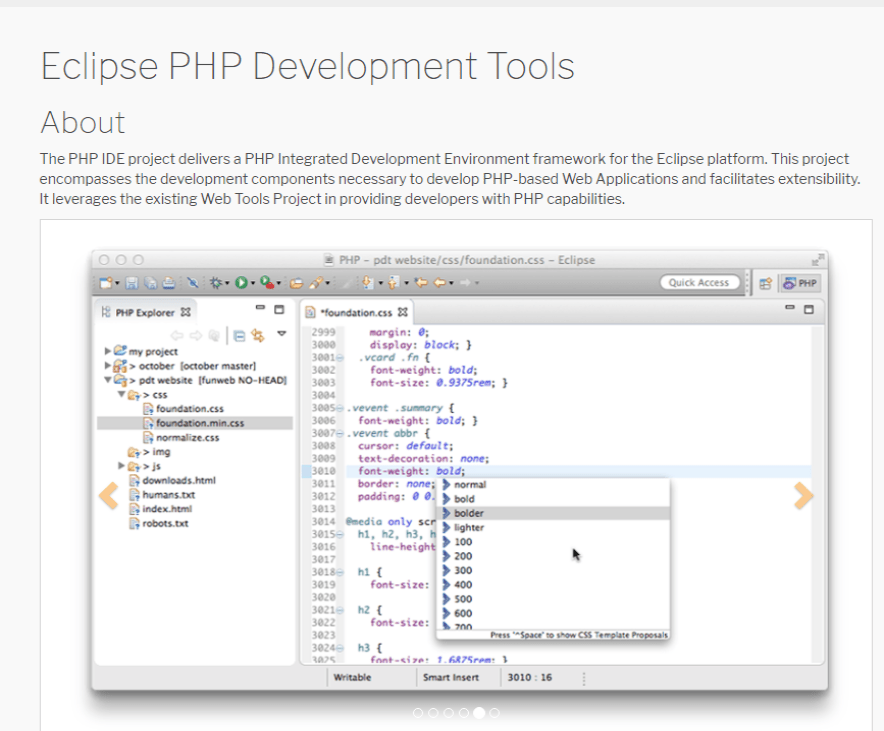Choose 'bold' from the autocomplete list
Screen dimensions: 884x731
click(464, 499)
